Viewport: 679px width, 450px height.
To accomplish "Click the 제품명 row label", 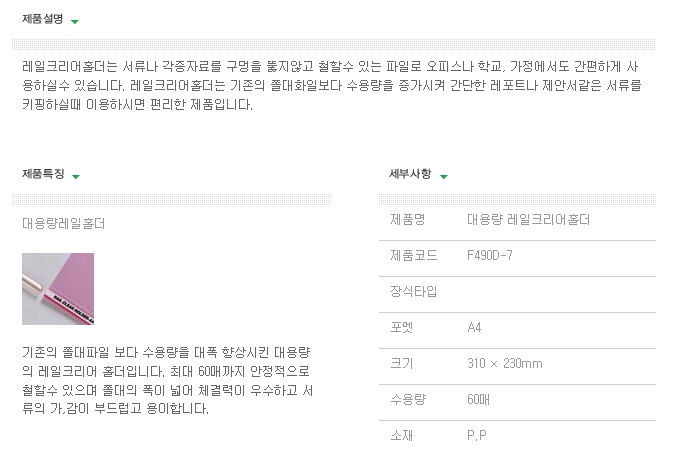I will click(407, 220).
